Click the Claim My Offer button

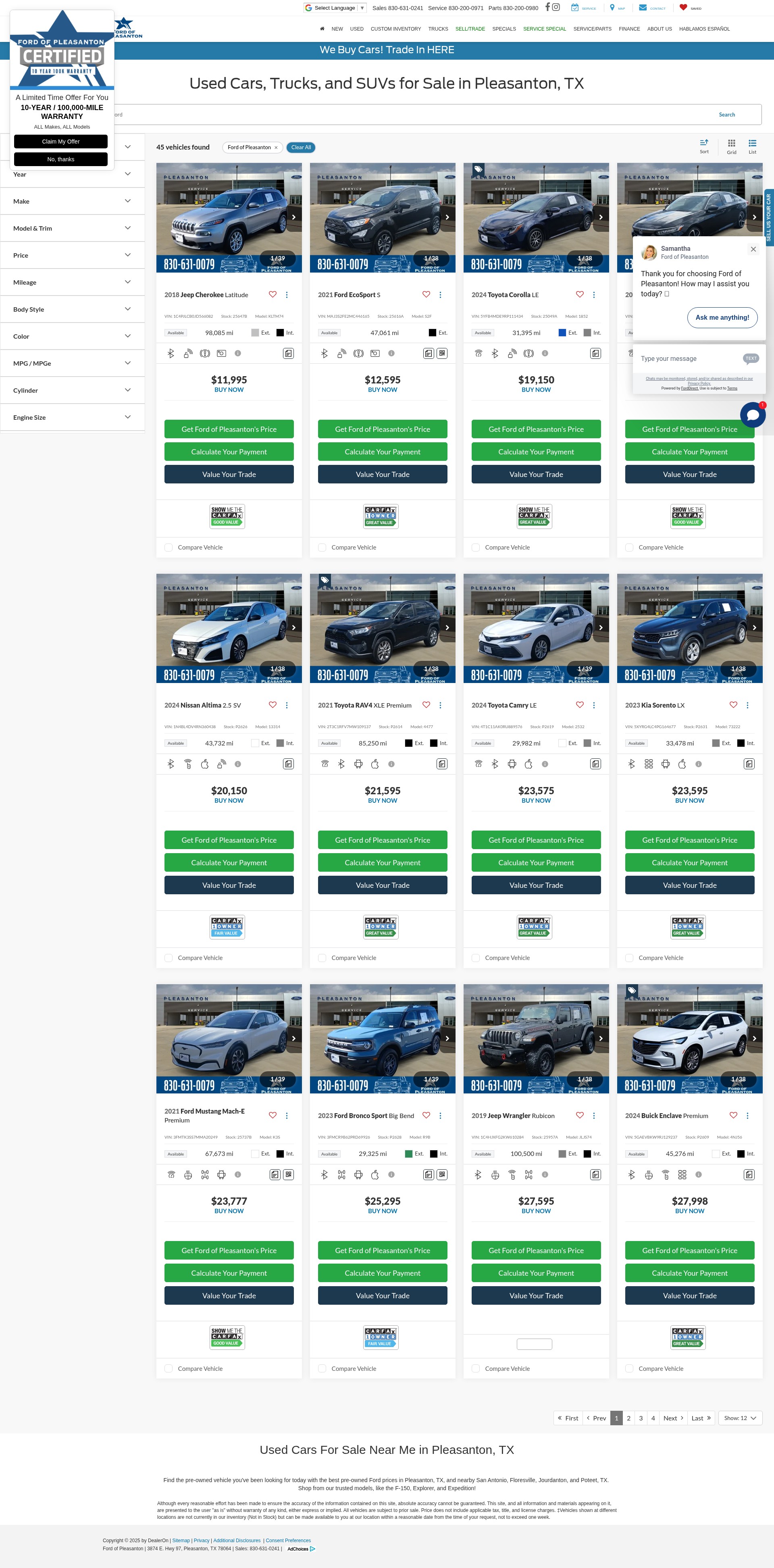pyautogui.click(x=61, y=141)
